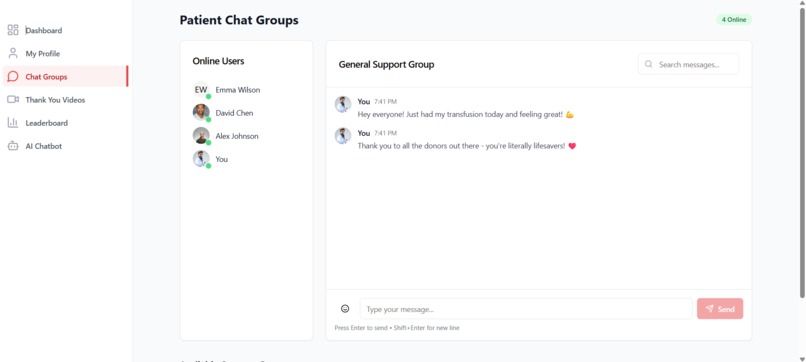Click the My Profile person icon
The height and width of the screenshot is (362, 806).
pos(13,53)
